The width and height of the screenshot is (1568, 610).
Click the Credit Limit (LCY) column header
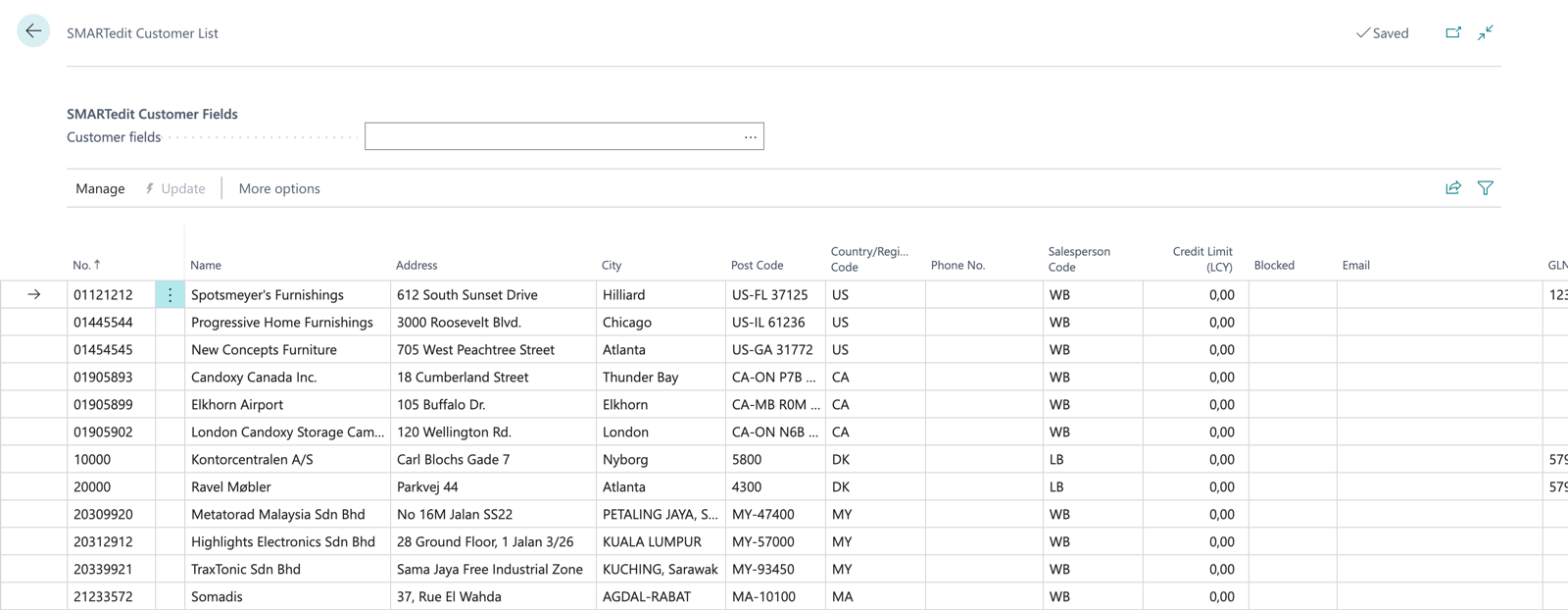point(1202,259)
